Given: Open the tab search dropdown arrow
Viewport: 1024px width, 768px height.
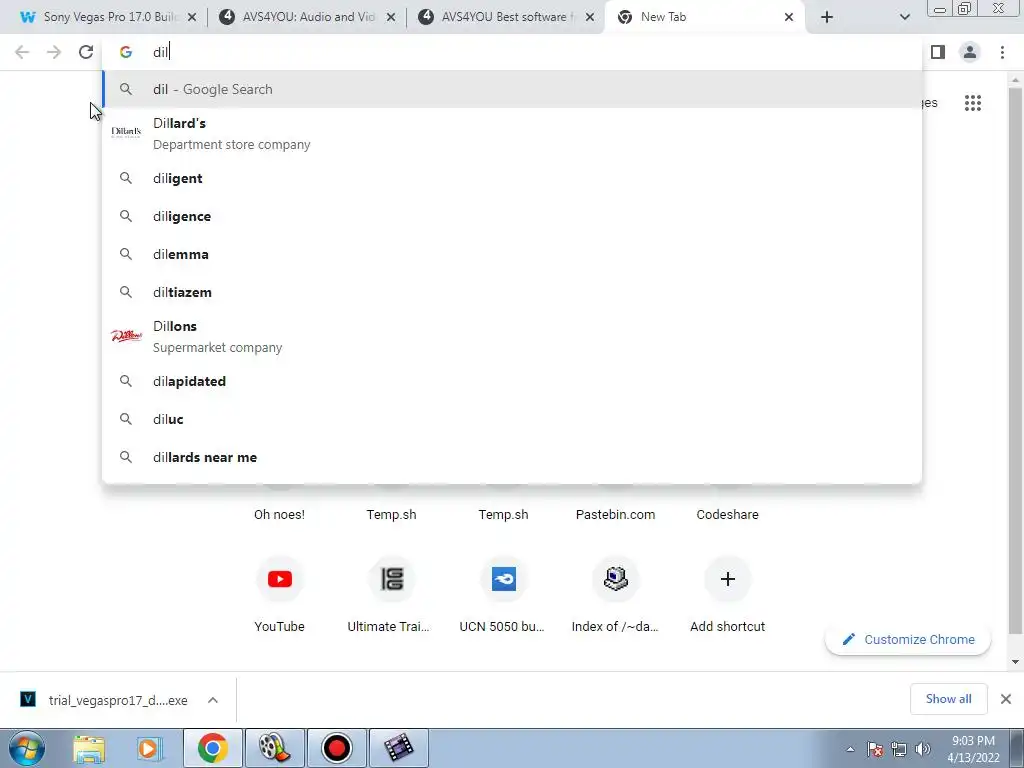Looking at the screenshot, I should click(904, 18).
